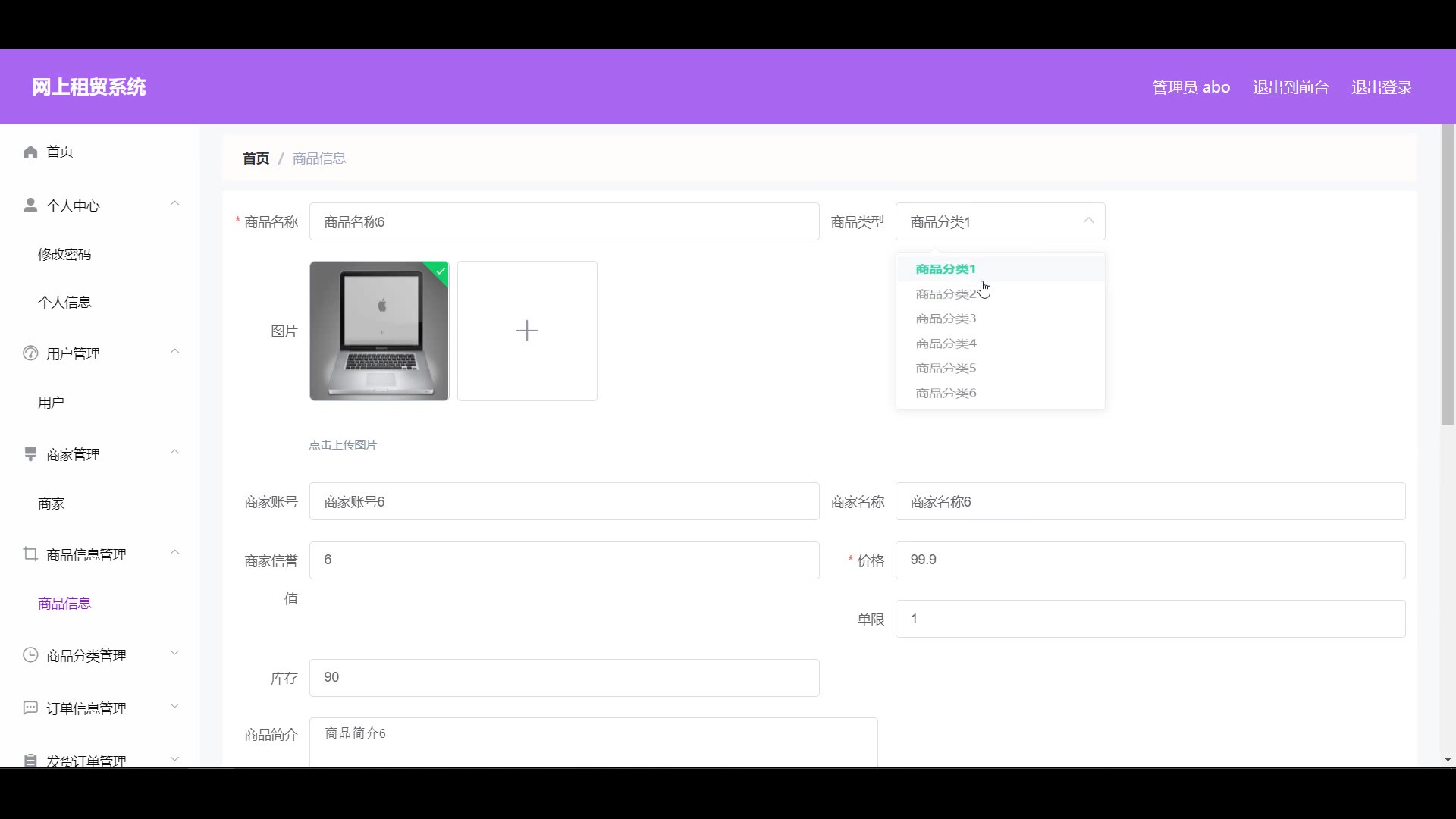Viewport: 1456px width, 819px height.
Task: Select 商品分类6 option
Action: (x=1000, y=393)
